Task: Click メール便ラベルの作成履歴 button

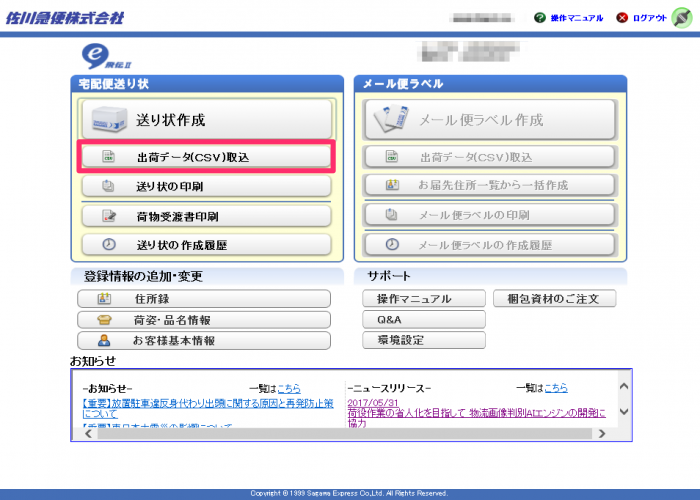Action: tap(490, 245)
